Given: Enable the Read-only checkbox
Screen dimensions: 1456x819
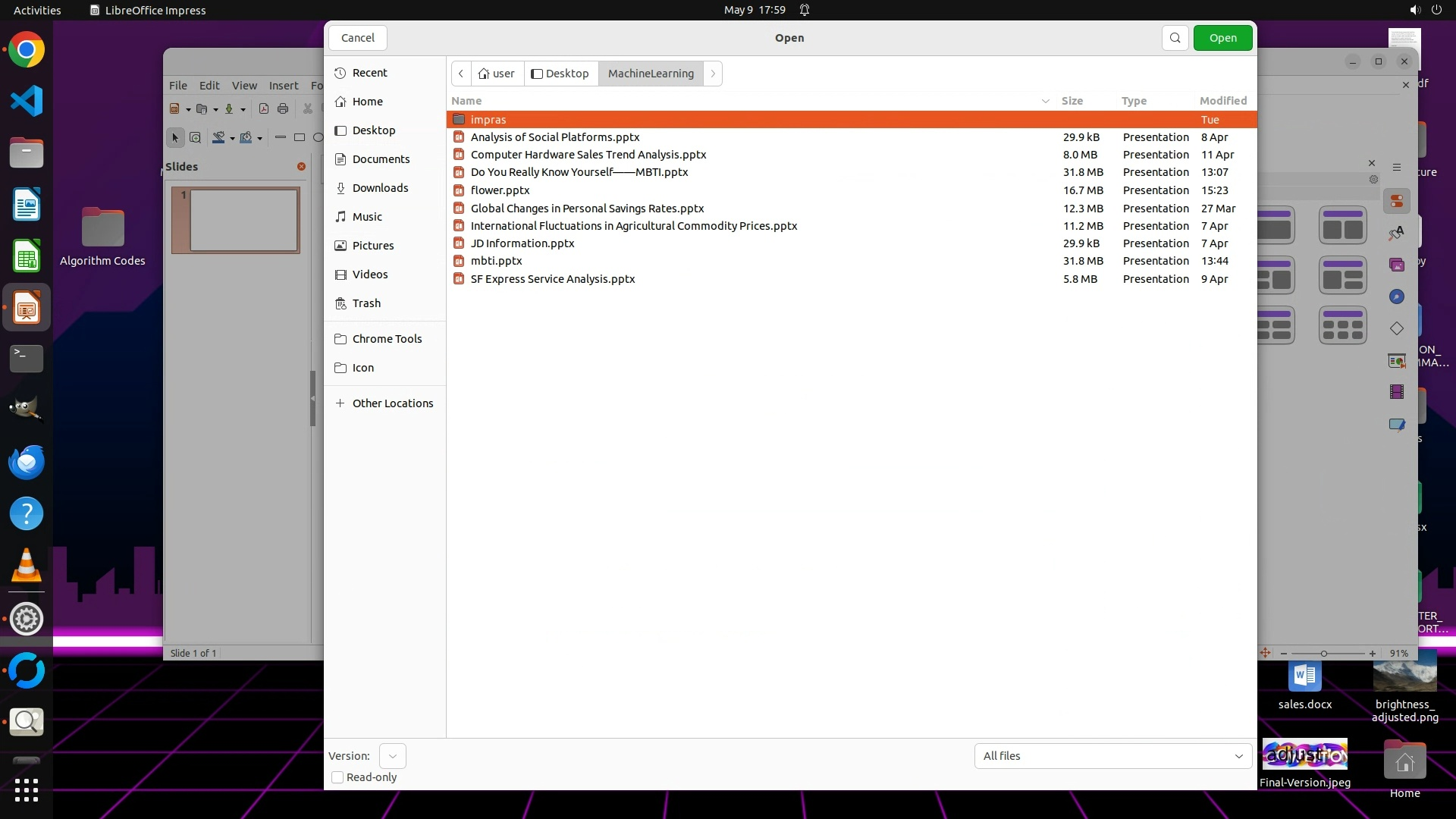Looking at the screenshot, I should (338, 777).
